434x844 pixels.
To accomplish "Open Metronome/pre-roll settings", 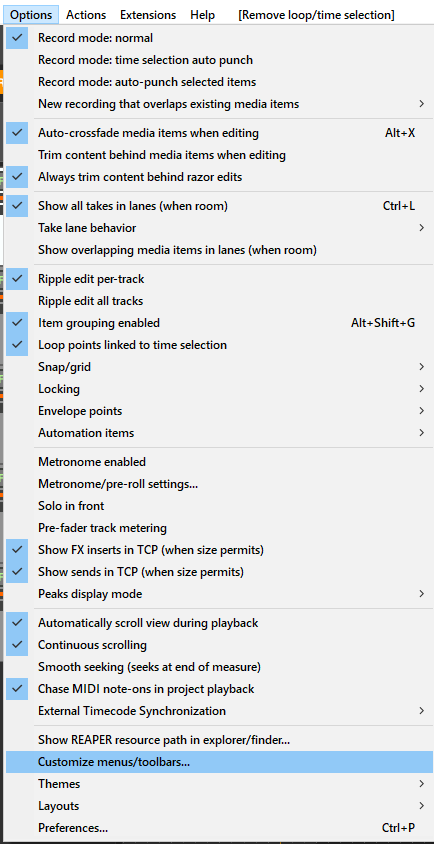I will (x=219, y=484).
